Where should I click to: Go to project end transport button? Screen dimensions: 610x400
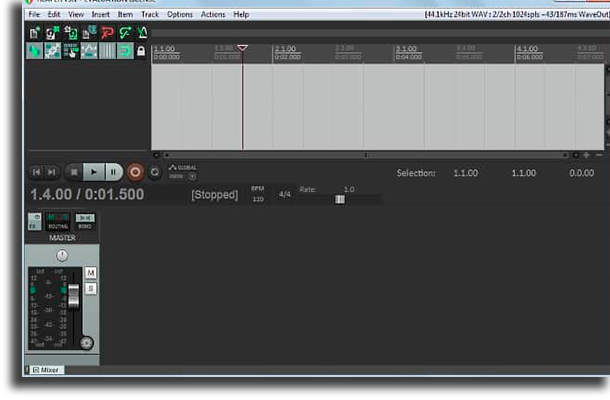(51, 172)
